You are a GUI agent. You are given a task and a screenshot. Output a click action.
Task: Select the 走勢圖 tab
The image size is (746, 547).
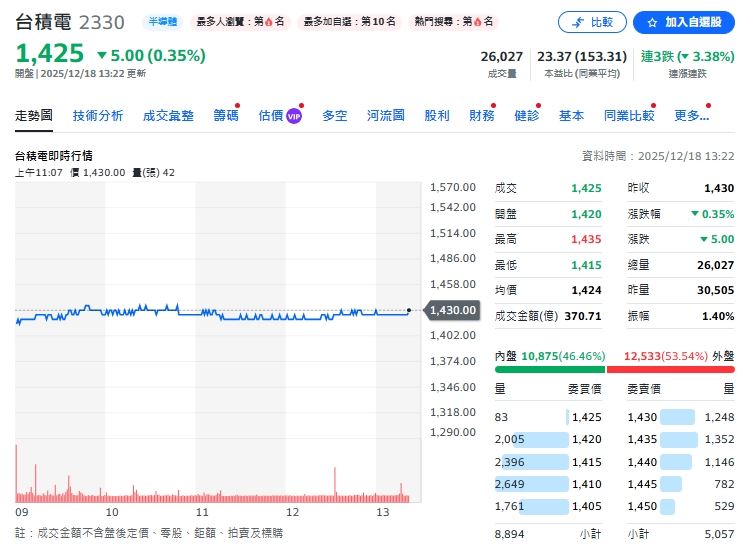34,116
